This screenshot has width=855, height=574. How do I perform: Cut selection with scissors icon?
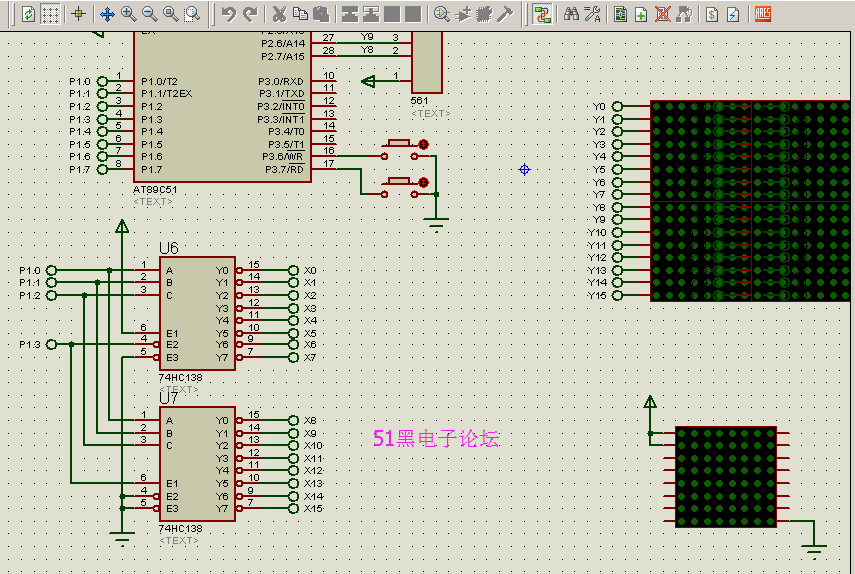(x=279, y=14)
